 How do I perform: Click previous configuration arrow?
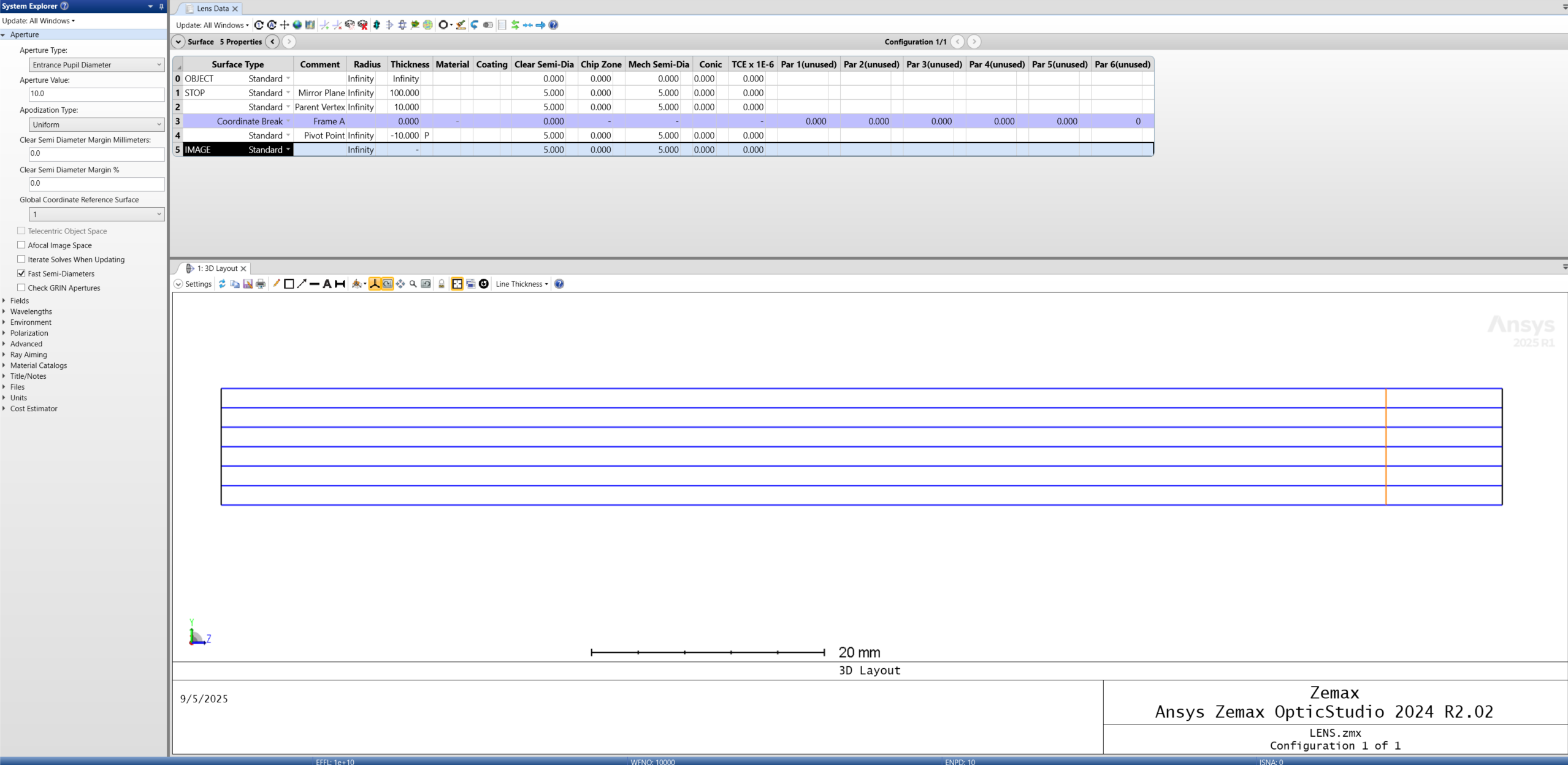[958, 42]
